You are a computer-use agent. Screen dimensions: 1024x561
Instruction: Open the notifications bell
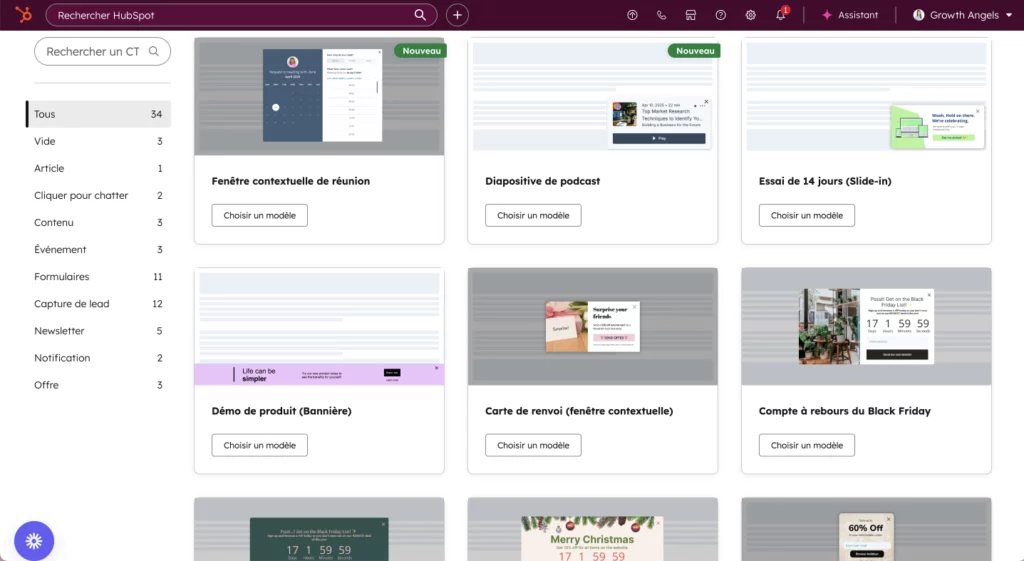coord(781,15)
